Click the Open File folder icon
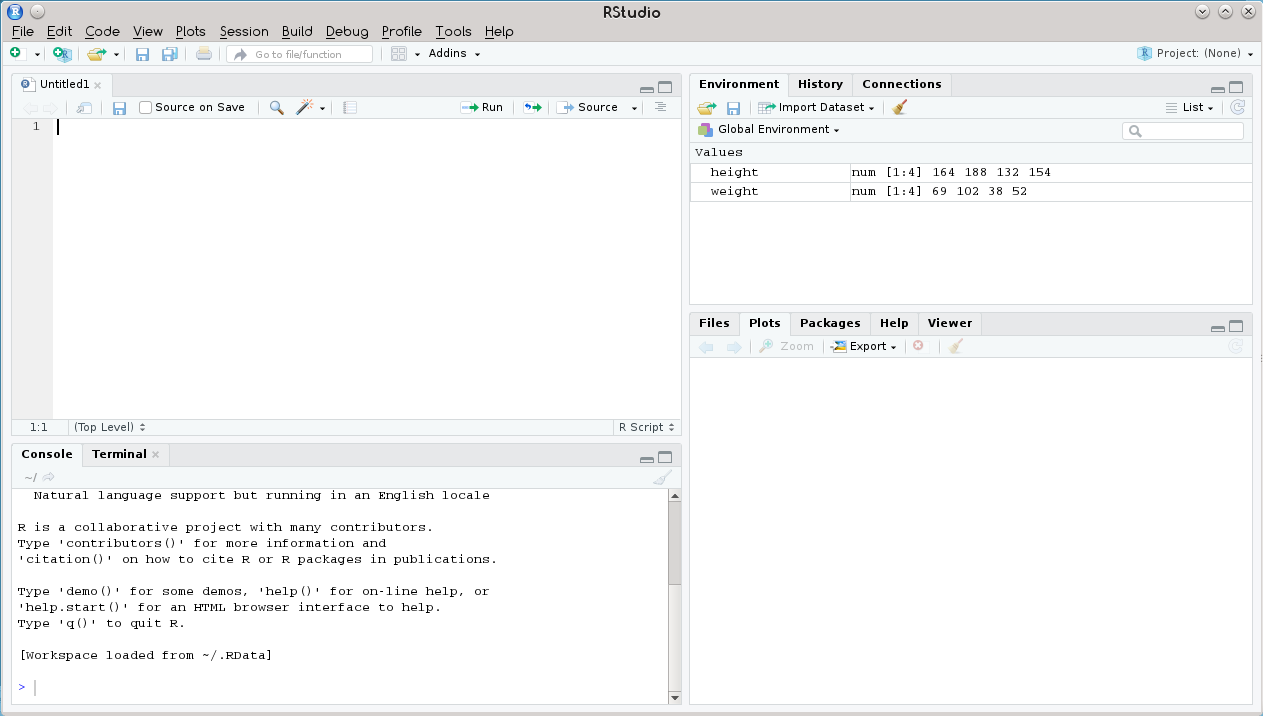The image size is (1263, 716). click(x=96, y=54)
